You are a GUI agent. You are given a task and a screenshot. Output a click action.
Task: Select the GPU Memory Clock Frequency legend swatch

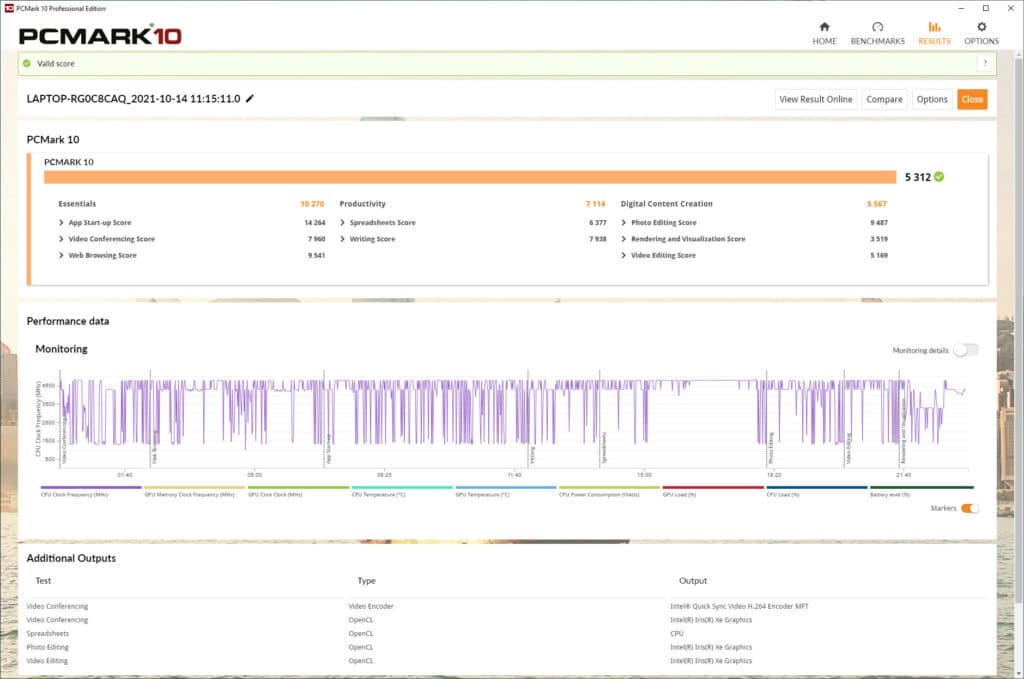point(195,487)
